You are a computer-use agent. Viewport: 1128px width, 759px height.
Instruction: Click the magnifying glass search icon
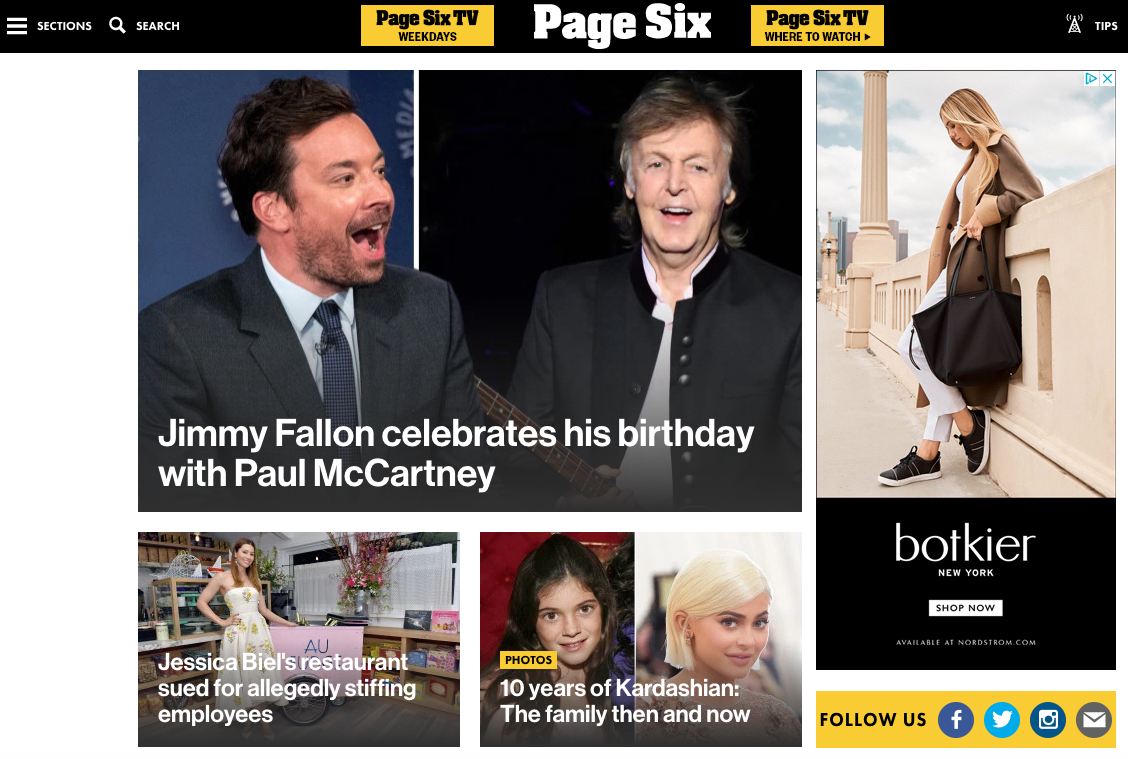tap(117, 25)
